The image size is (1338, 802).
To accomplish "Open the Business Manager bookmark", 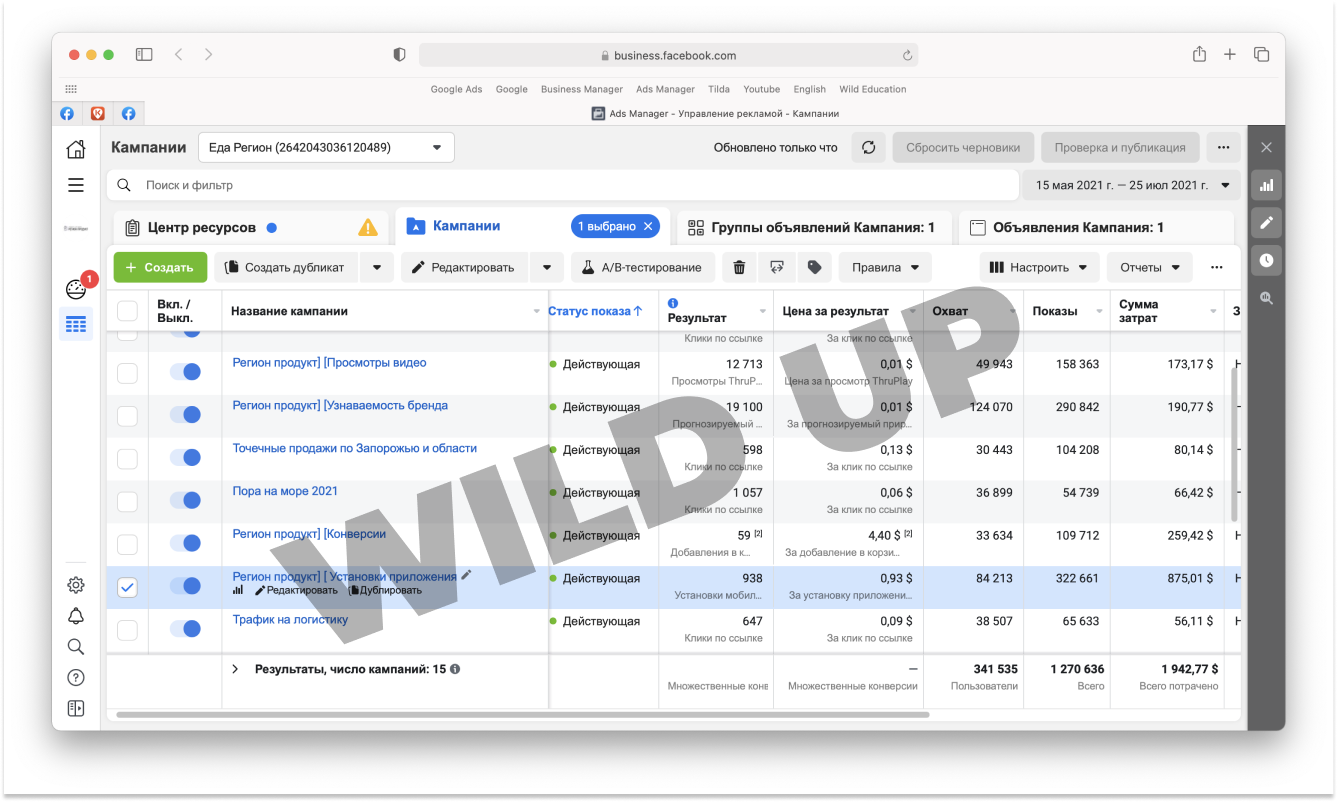I will coord(582,89).
